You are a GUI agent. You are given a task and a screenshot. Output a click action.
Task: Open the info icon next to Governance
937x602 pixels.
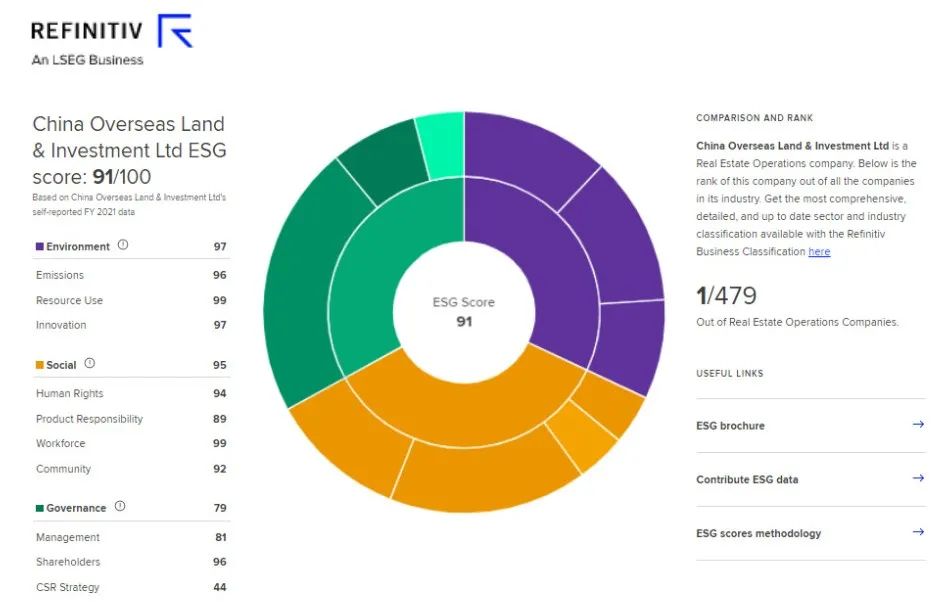(x=120, y=506)
